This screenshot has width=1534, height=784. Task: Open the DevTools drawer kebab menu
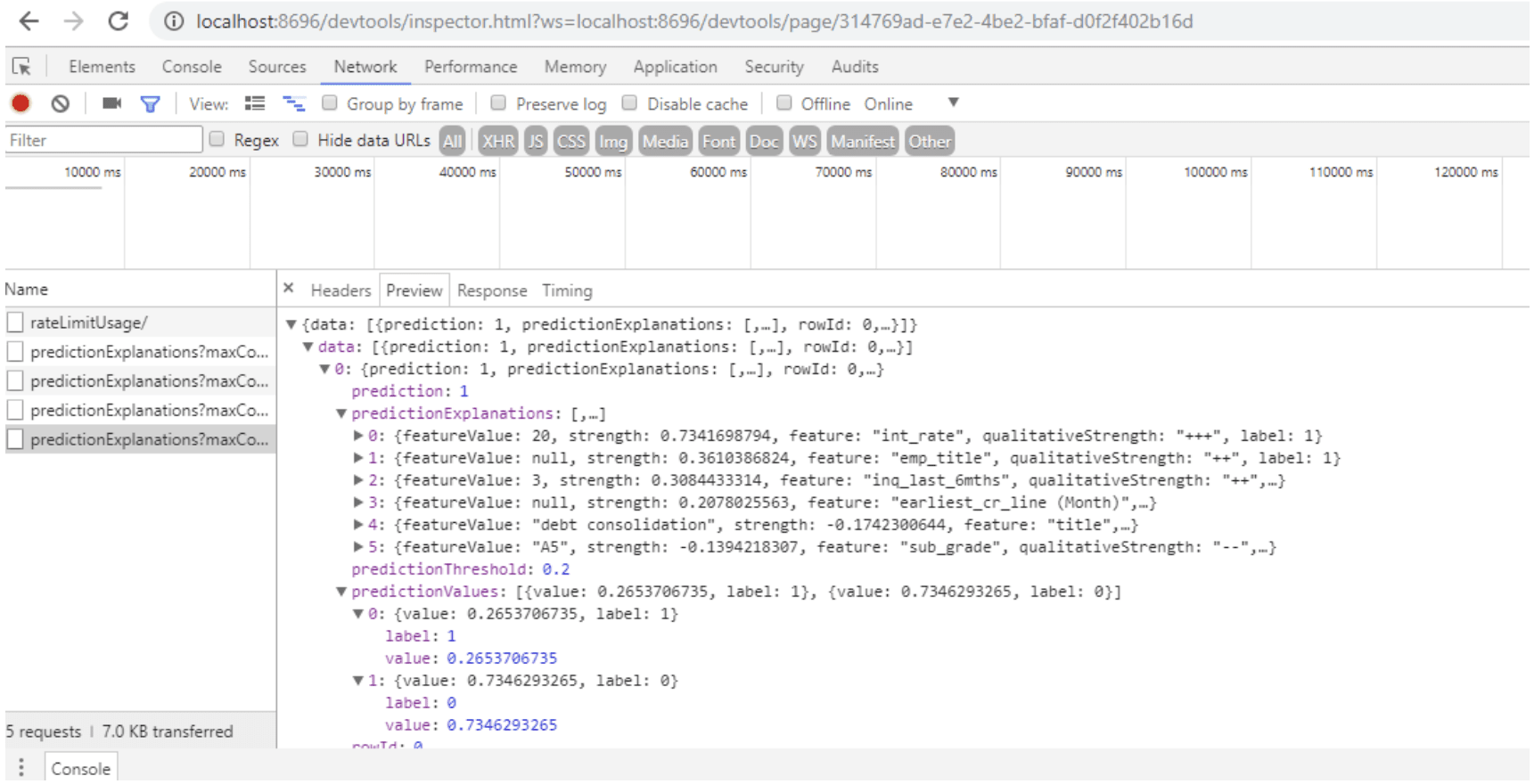tap(21, 768)
